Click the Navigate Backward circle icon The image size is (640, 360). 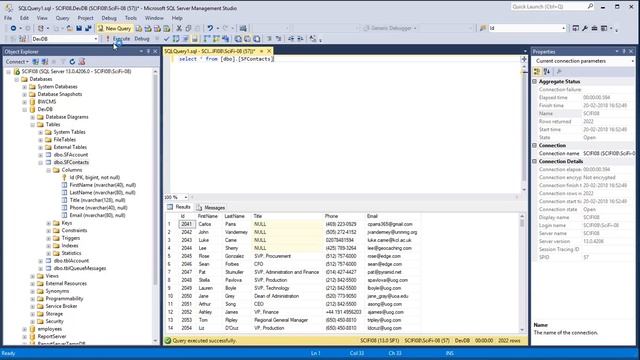pyautogui.click(x=13, y=28)
